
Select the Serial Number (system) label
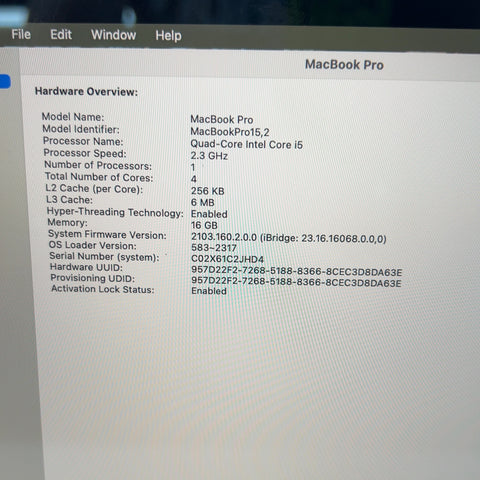click(x=104, y=257)
